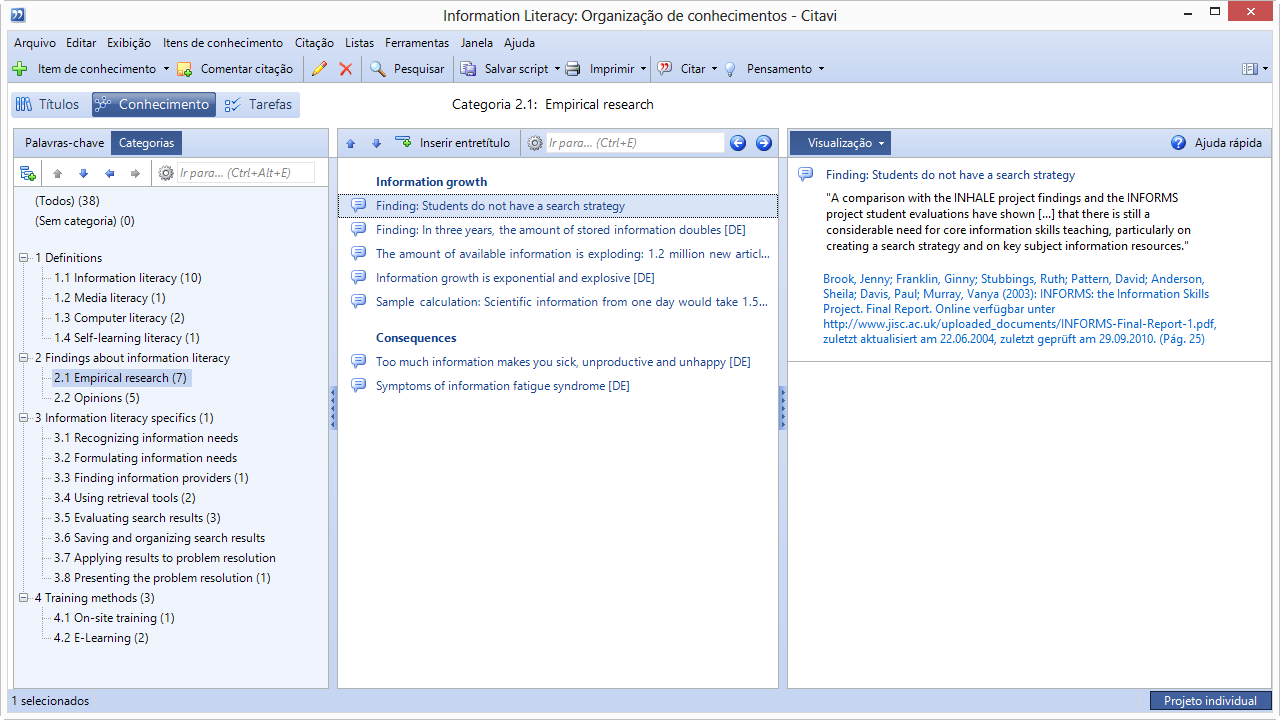Click the pencil edit icon
Image resolution: width=1280 pixels, height=720 pixels.
pos(319,69)
